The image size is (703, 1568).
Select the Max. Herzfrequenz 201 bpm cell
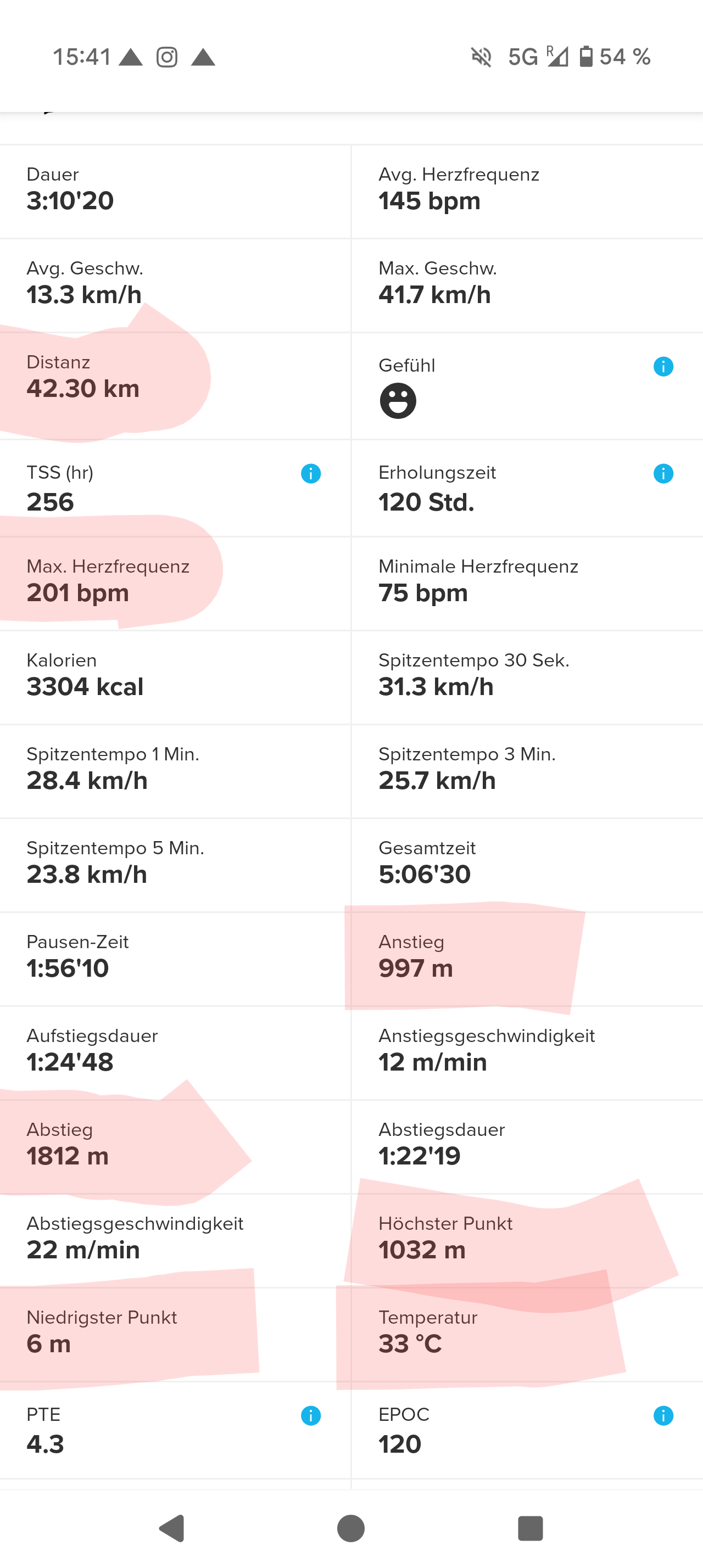coord(175,583)
